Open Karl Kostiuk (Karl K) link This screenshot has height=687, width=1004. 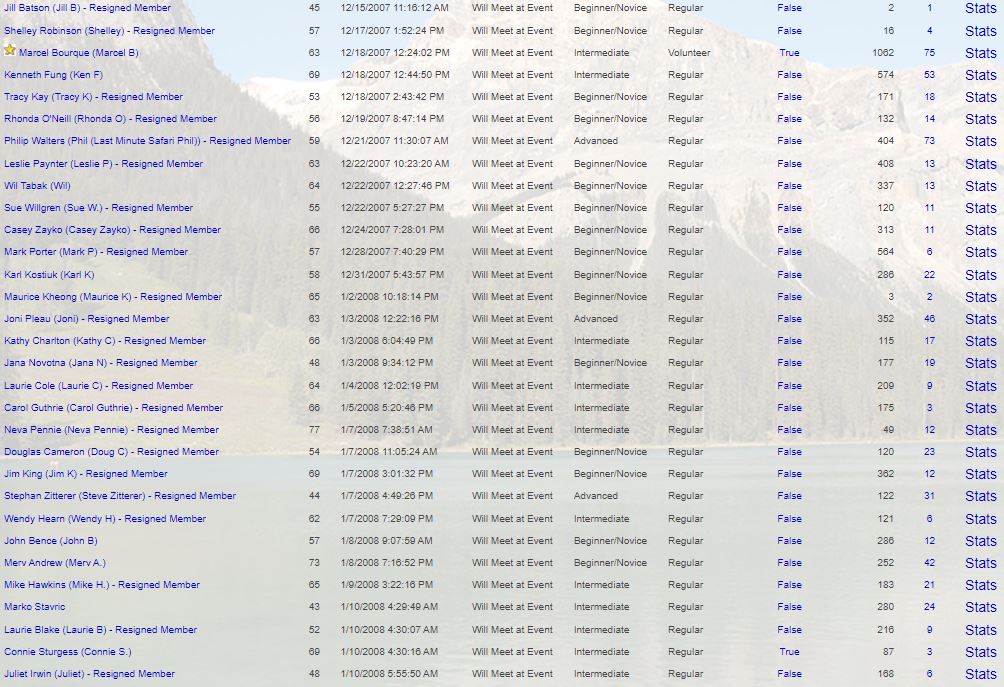click(49, 275)
